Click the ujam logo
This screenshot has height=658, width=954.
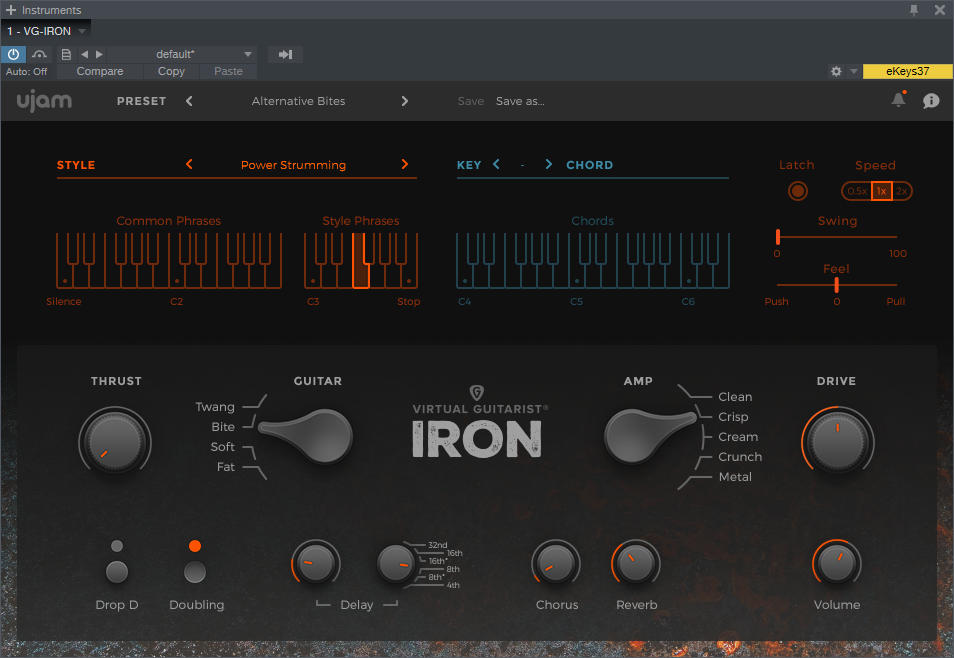44,101
